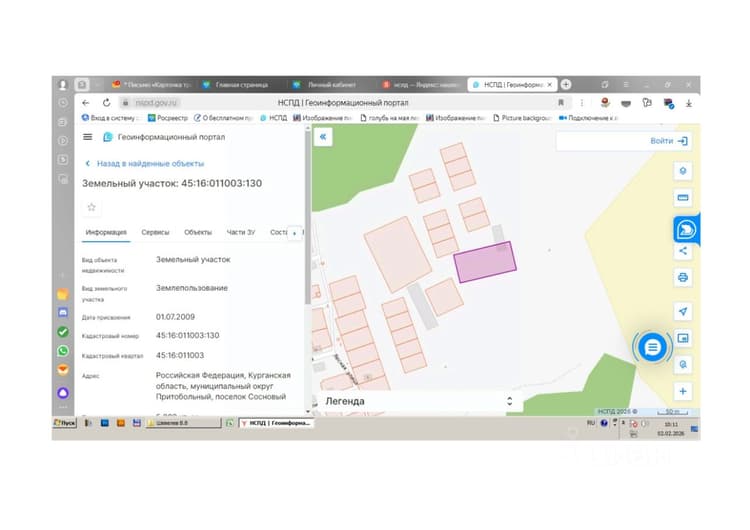
Task: Switch to the Объекты tab
Action: tap(198, 232)
